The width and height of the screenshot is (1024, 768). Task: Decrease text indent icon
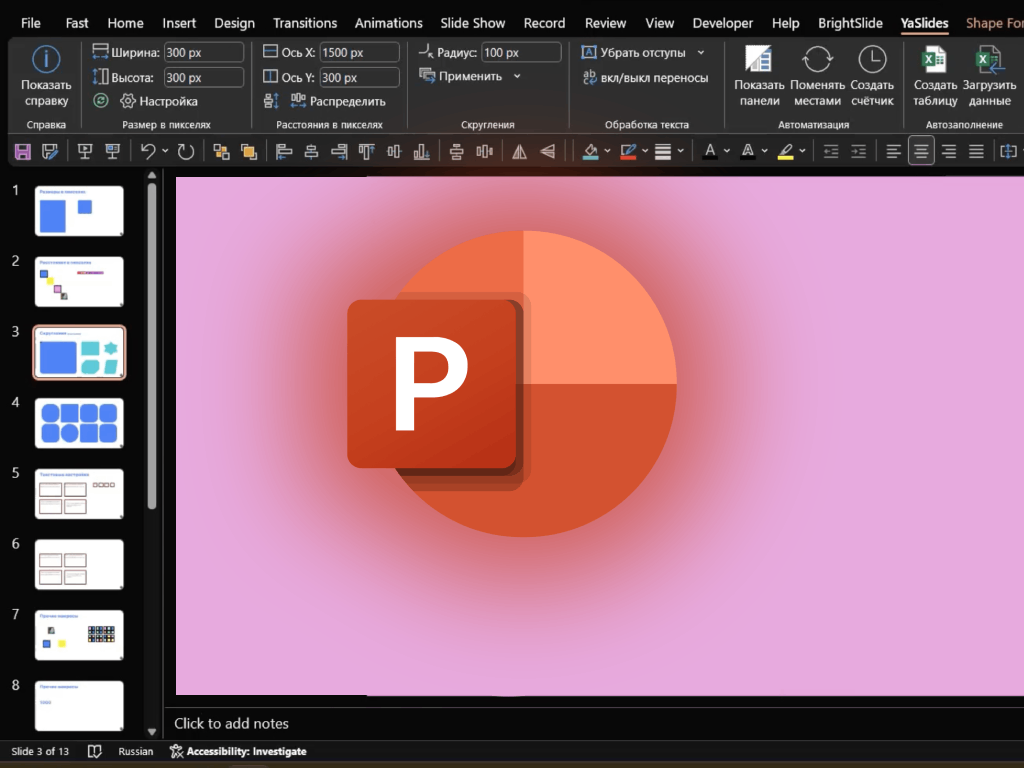coord(831,152)
